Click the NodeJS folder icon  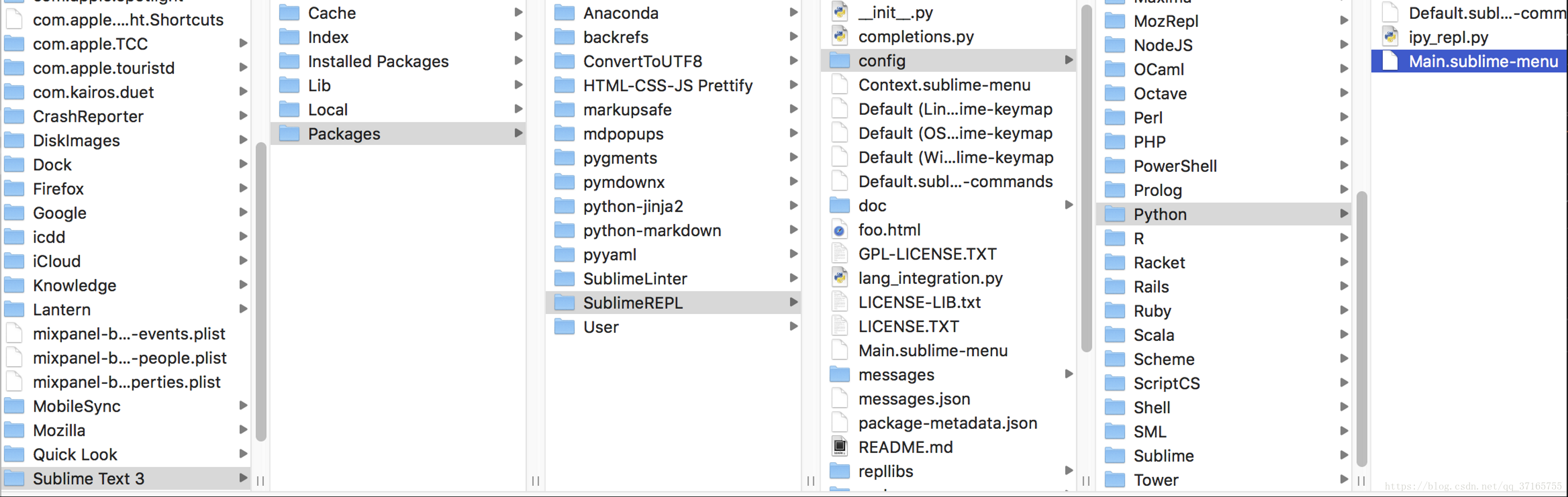click(1115, 45)
